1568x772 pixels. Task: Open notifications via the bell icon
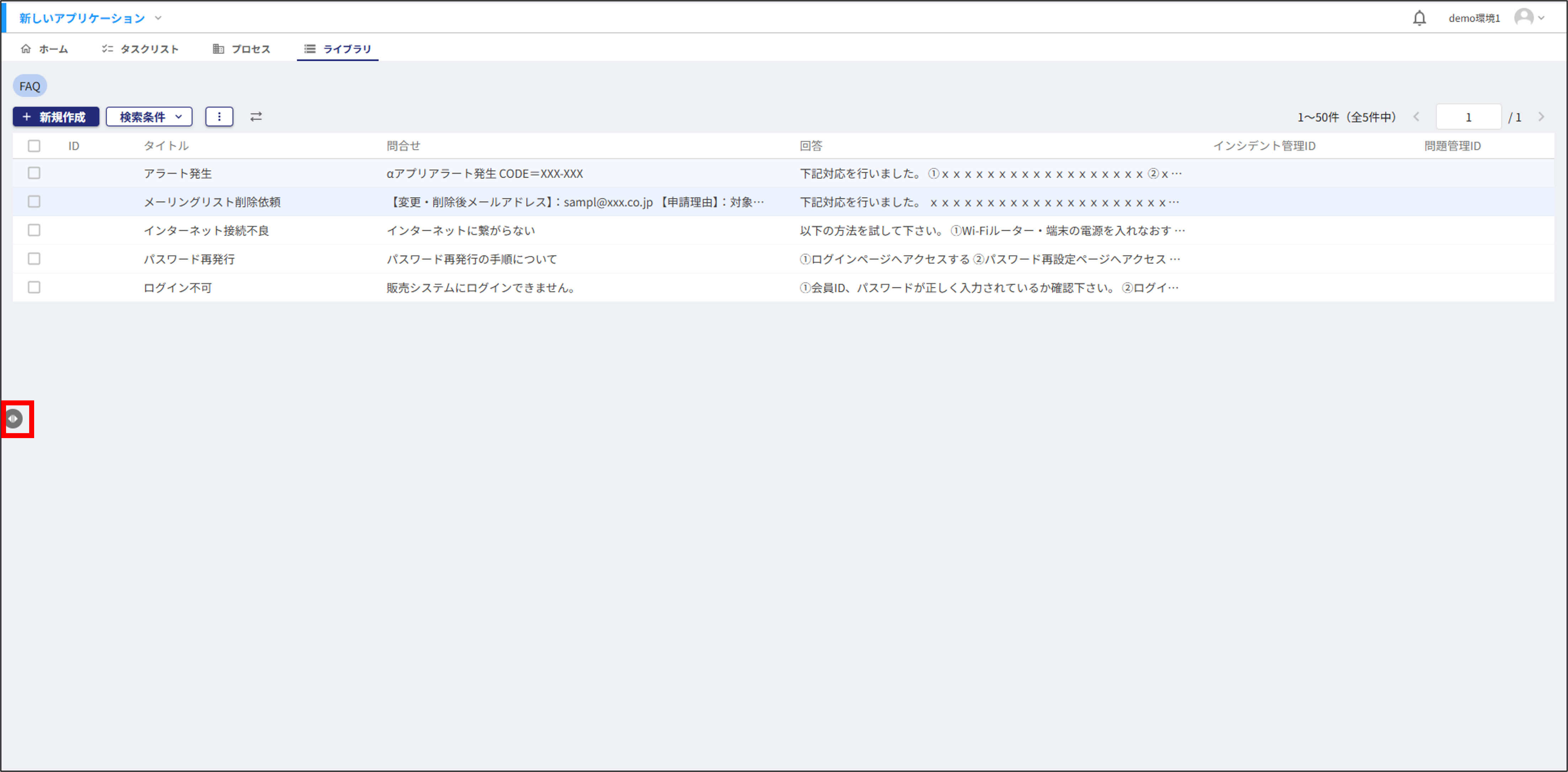click(x=1419, y=18)
